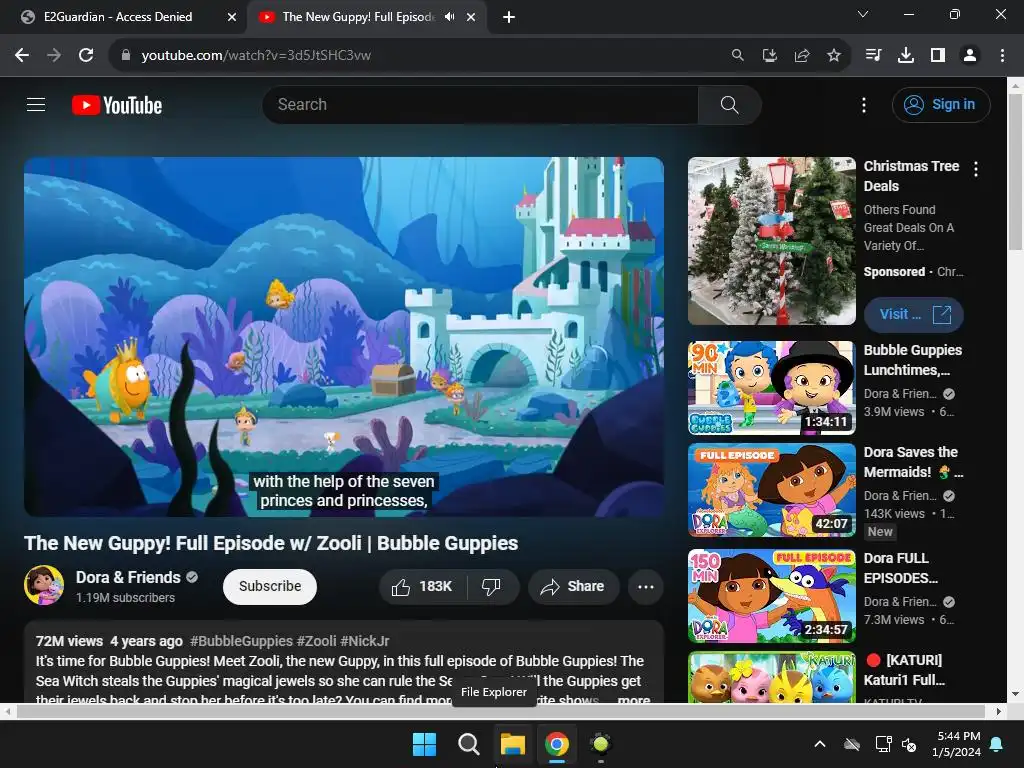Open Chrome's three-dot menu

coord(1002,55)
